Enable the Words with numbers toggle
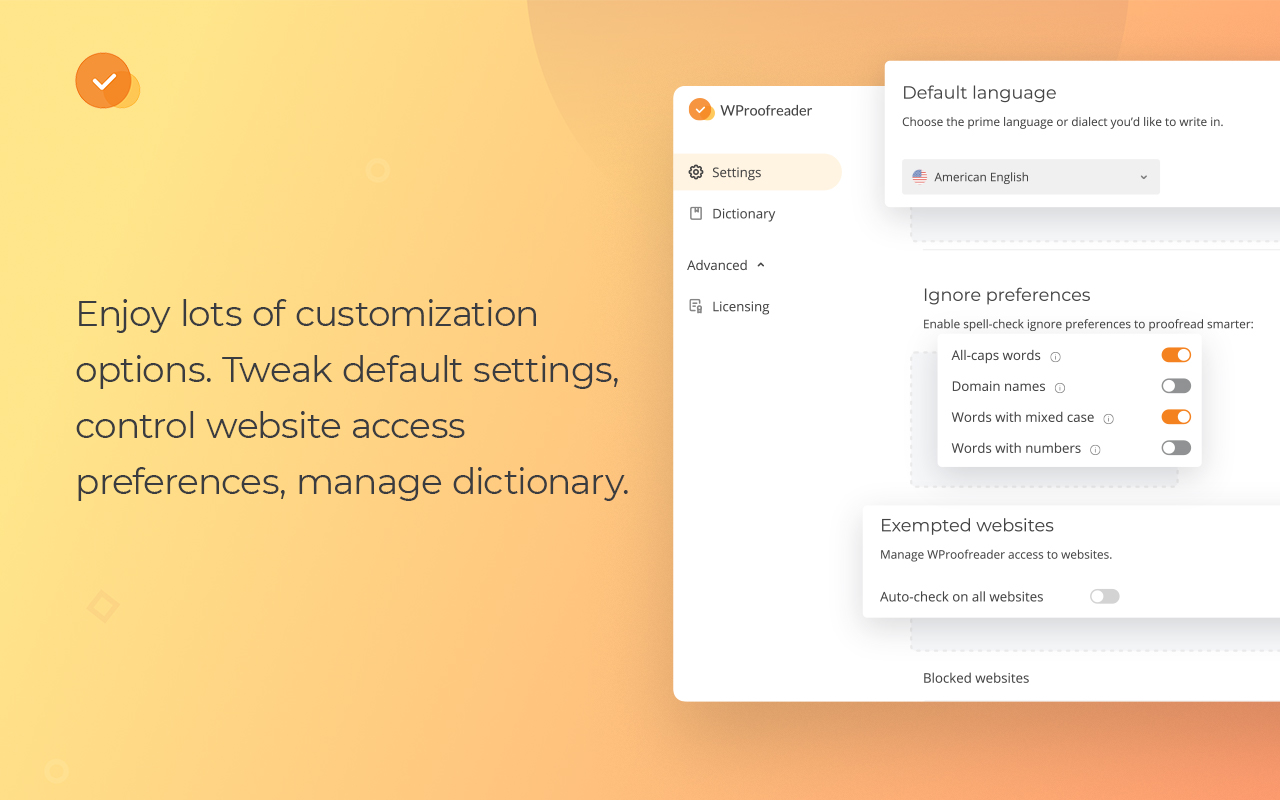This screenshot has height=800, width=1280. (x=1176, y=448)
